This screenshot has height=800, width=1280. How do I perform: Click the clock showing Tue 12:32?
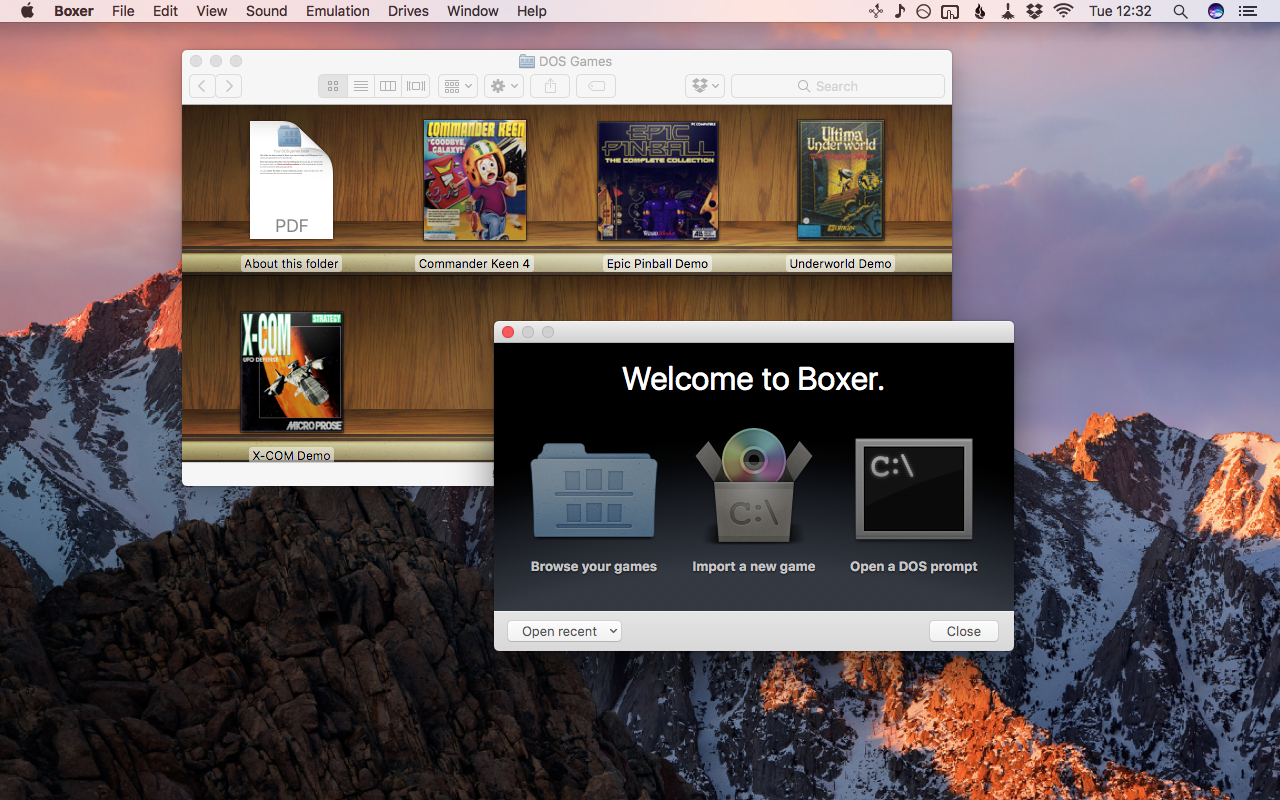tap(1120, 11)
